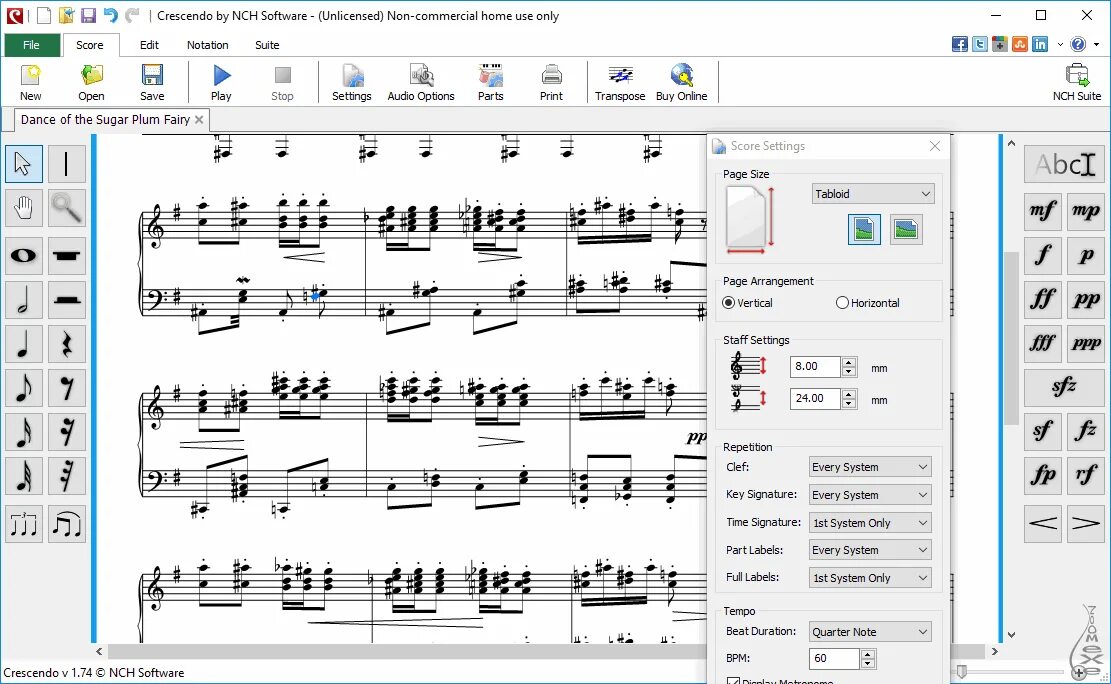The image size is (1111, 684).
Task: Open the File menu
Action: tap(31, 45)
